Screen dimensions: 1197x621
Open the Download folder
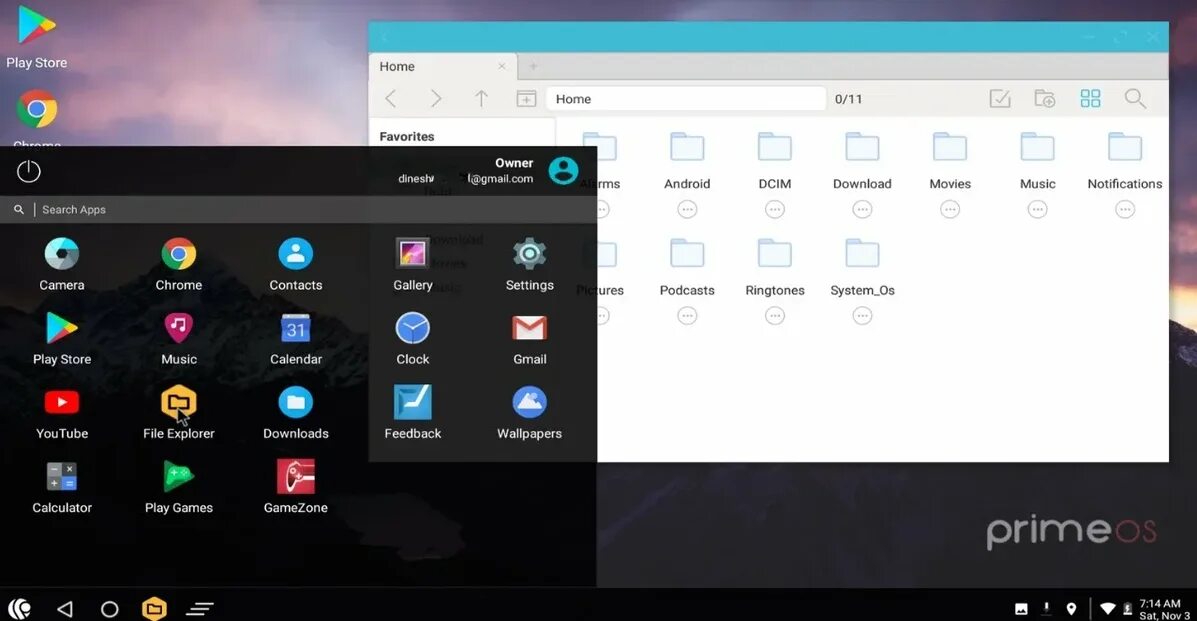[x=862, y=160]
